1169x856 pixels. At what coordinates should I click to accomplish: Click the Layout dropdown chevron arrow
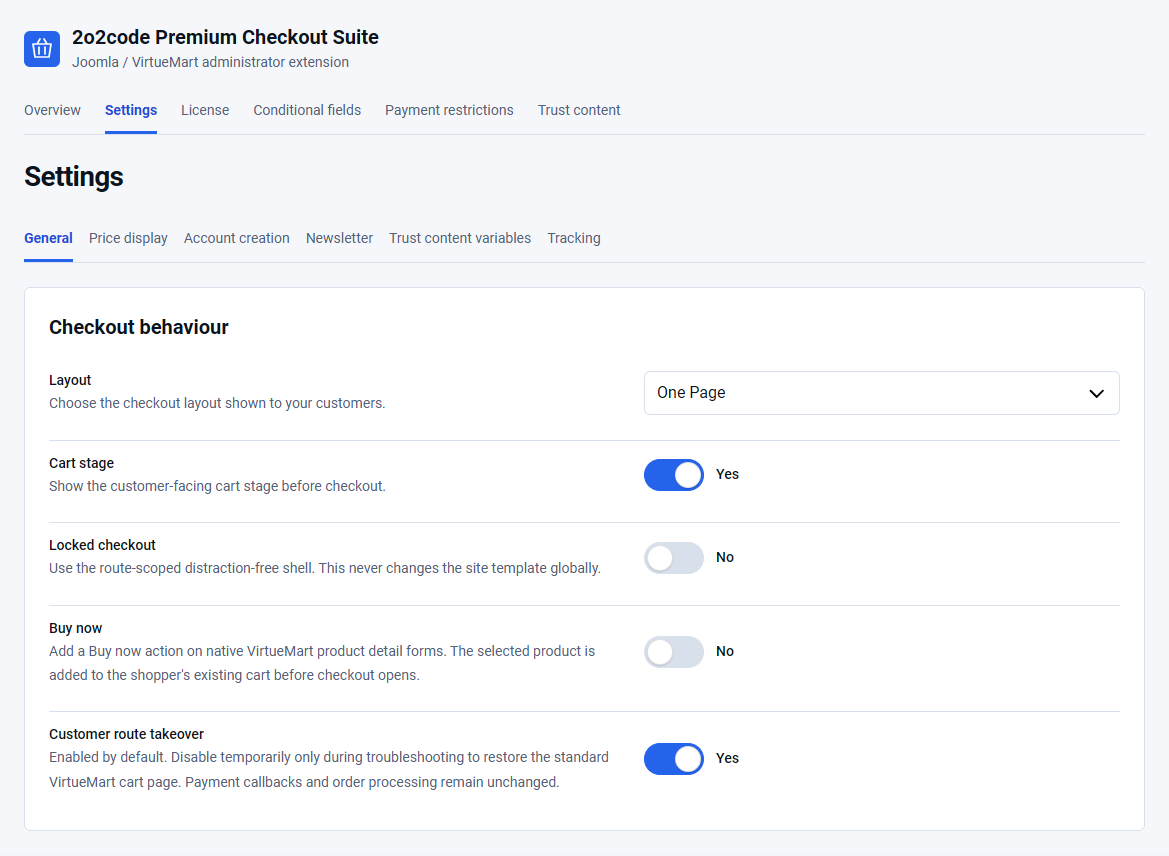pos(1096,394)
